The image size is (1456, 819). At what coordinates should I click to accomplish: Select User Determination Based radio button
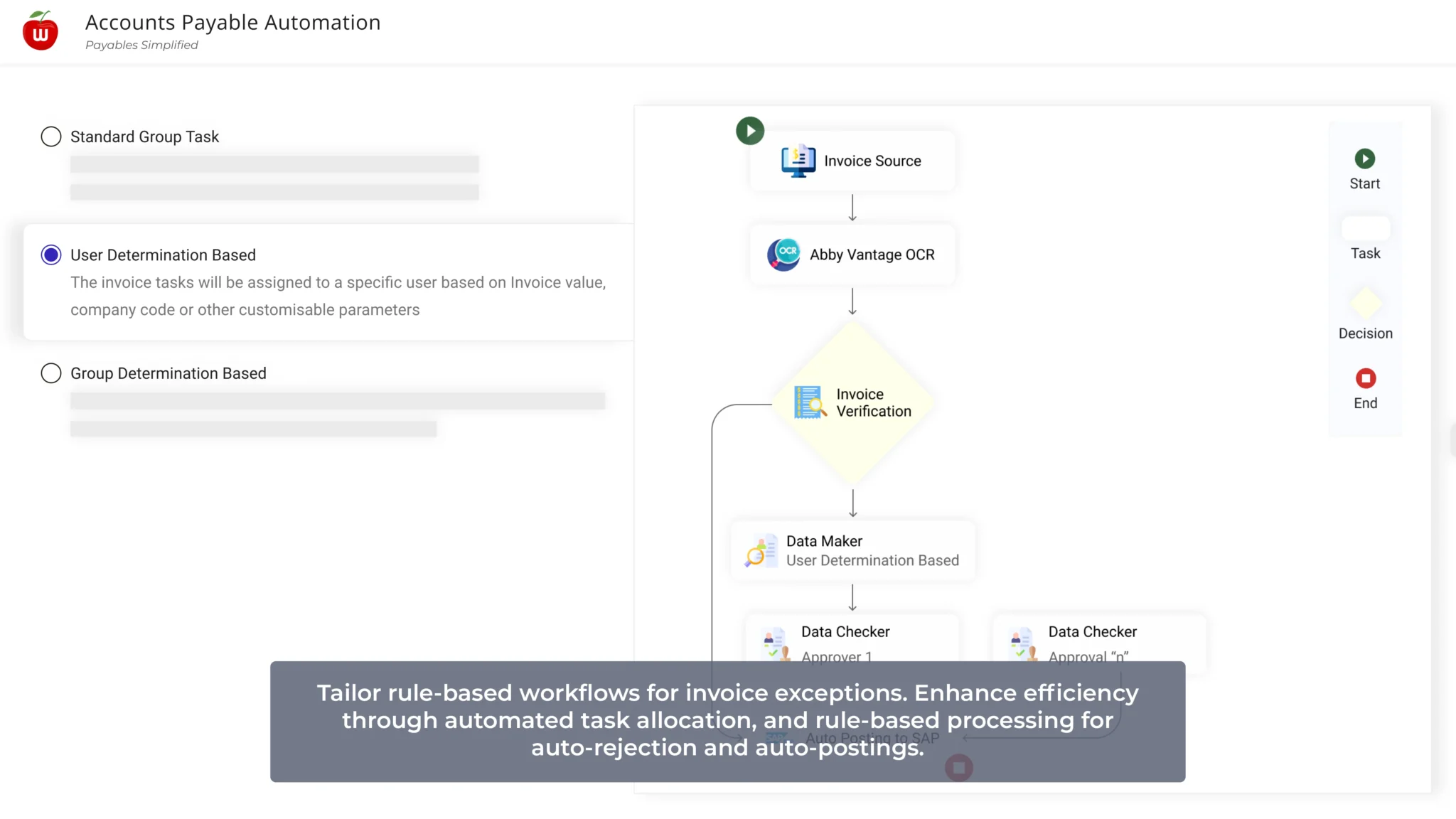[51, 255]
